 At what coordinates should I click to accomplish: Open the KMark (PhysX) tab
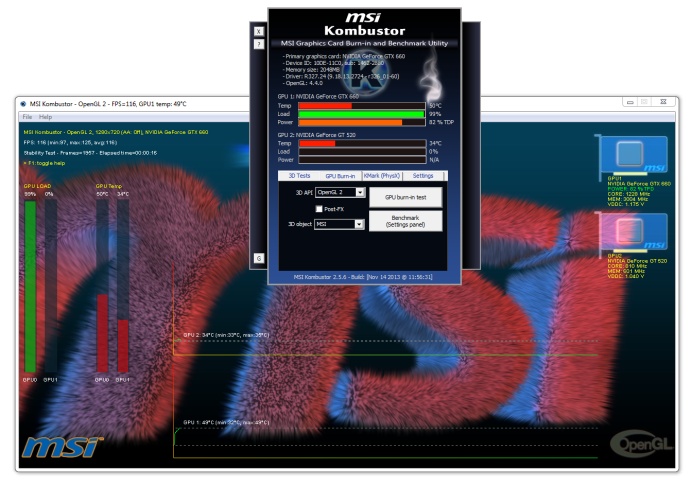click(x=382, y=176)
